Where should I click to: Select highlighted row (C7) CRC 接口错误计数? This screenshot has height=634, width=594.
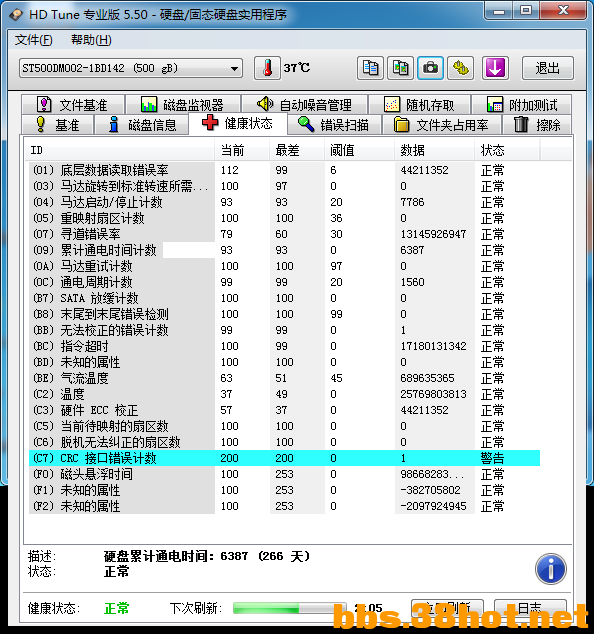click(284, 458)
